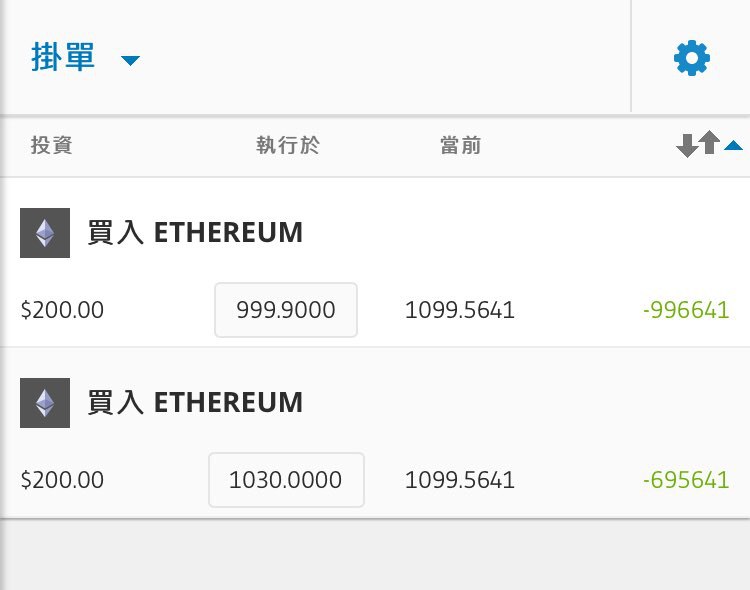750x590 pixels.
Task: Edit the 1030.0000 execution price field
Action: tap(286, 480)
